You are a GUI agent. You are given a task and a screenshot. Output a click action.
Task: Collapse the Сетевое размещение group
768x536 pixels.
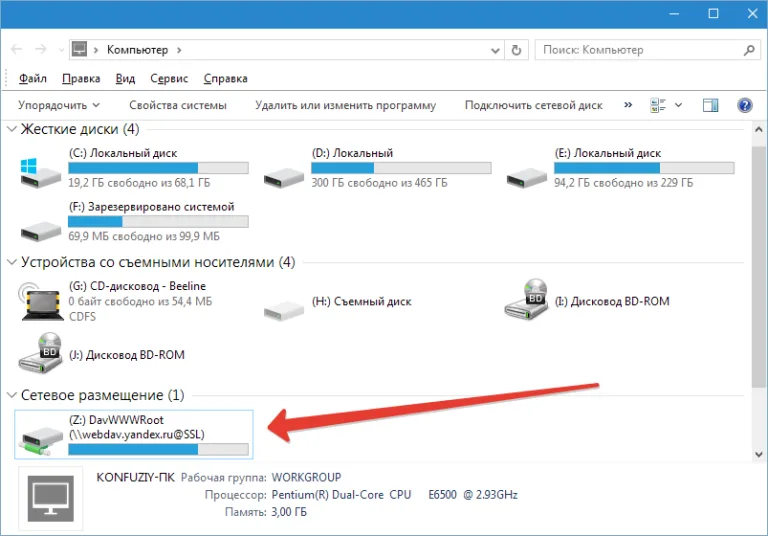[x=12, y=395]
